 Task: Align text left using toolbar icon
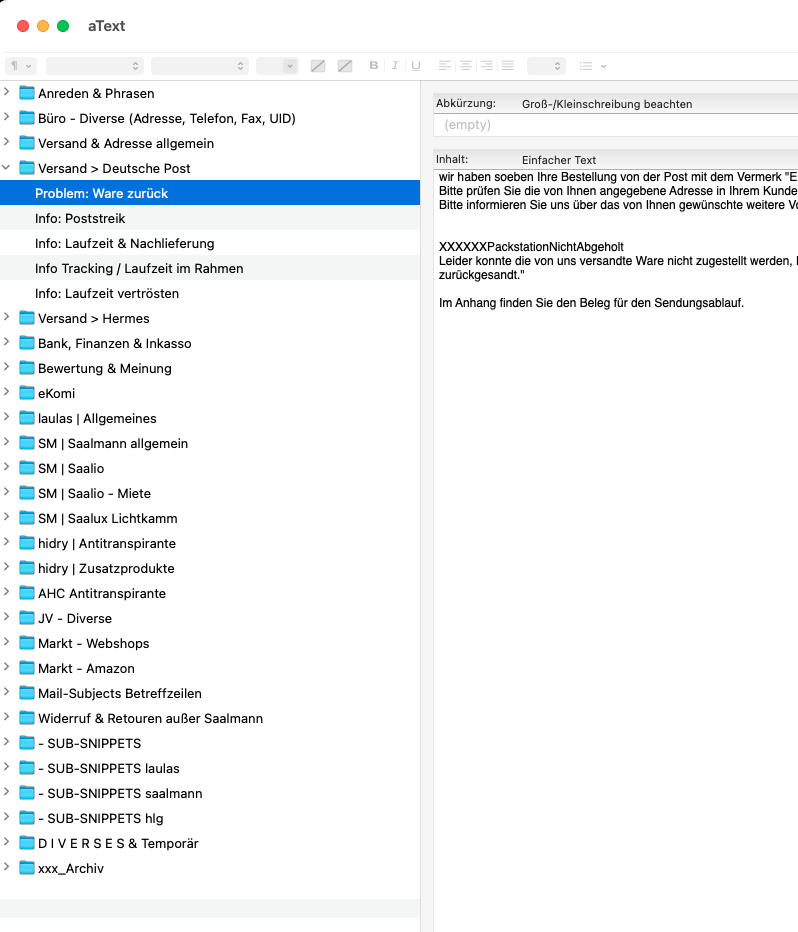pos(445,66)
